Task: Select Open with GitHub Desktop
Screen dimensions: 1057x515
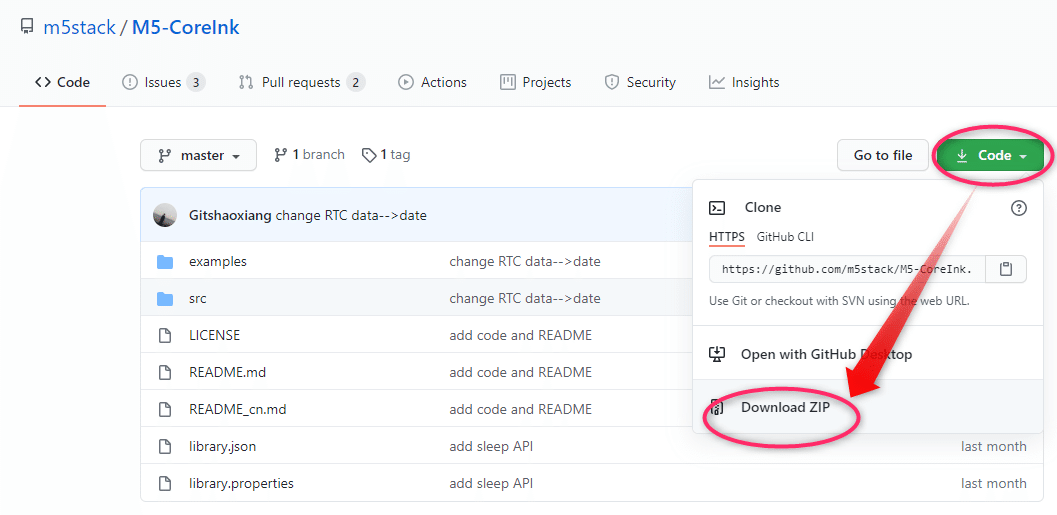Action: pyautogui.click(x=826, y=354)
